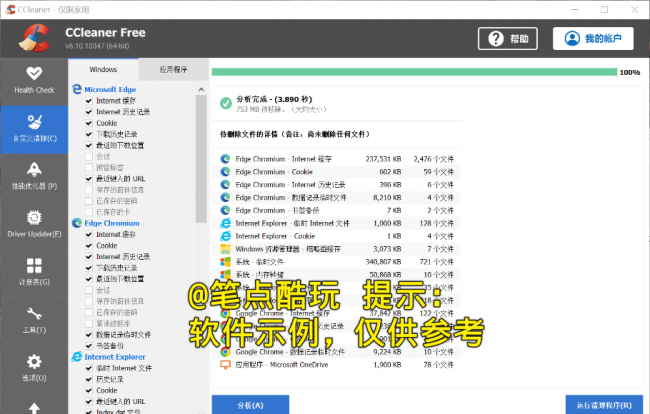Click the green 100% progress bar
This screenshot has height=414, width=650.
click(x=414, y=72)
